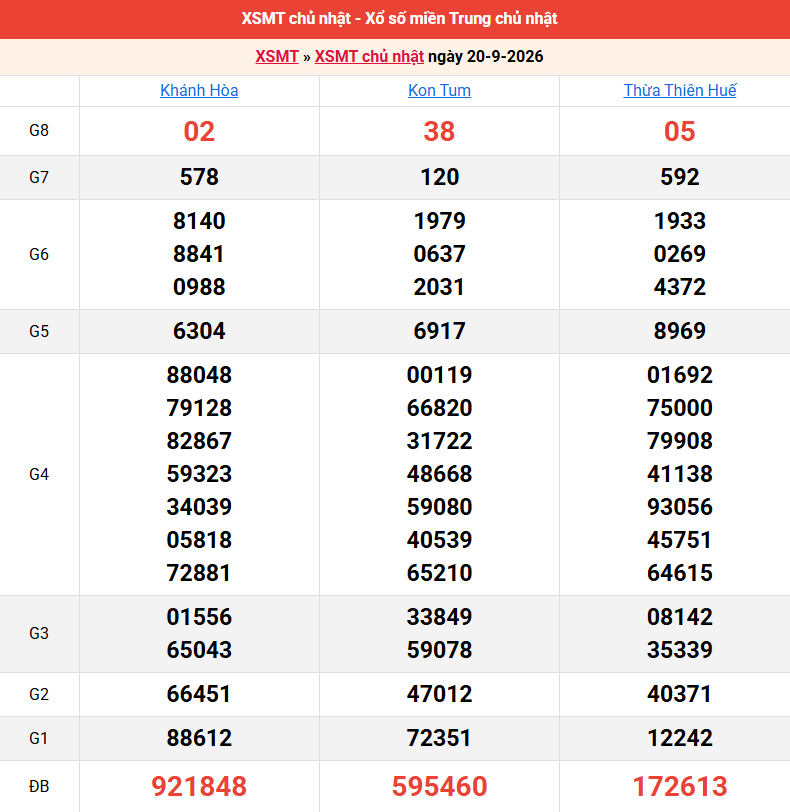
Task: Click G4 result 65210
Action: point(440,574)
